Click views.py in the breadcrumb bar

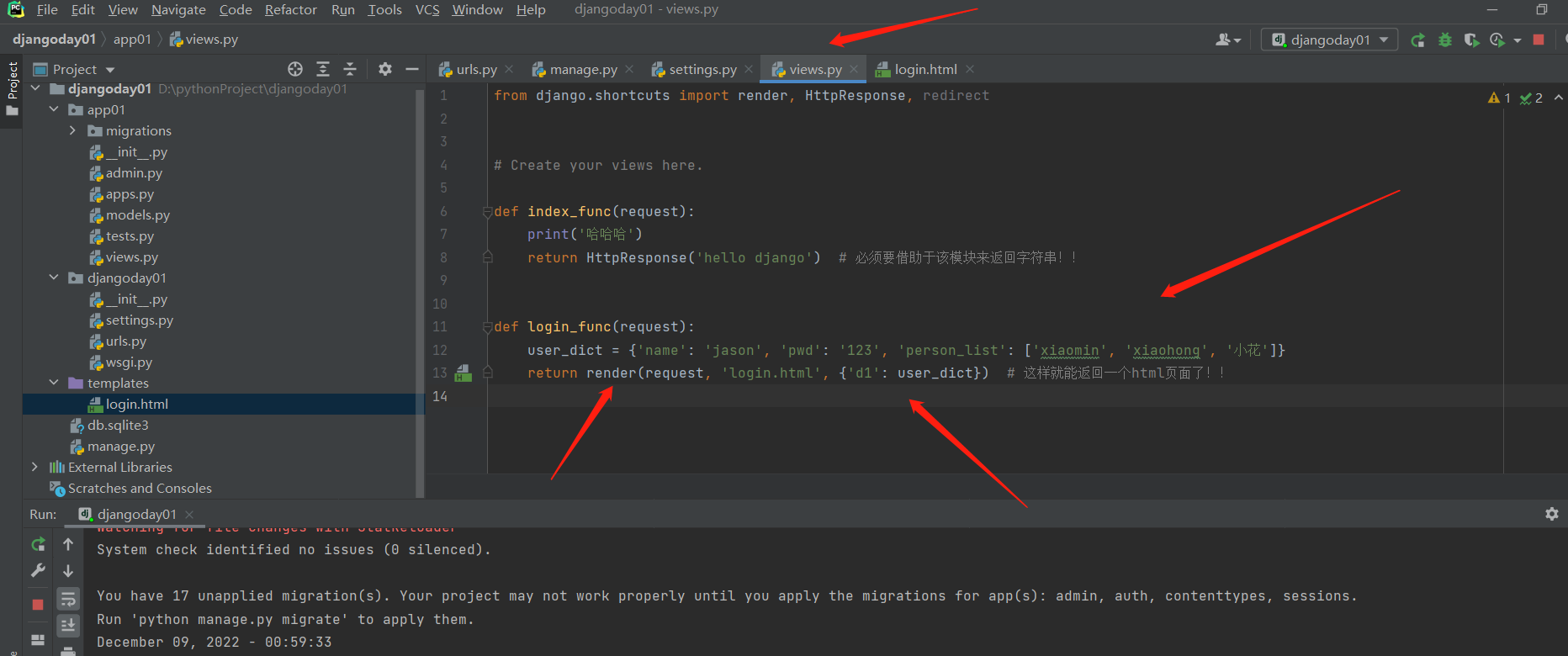204,40
